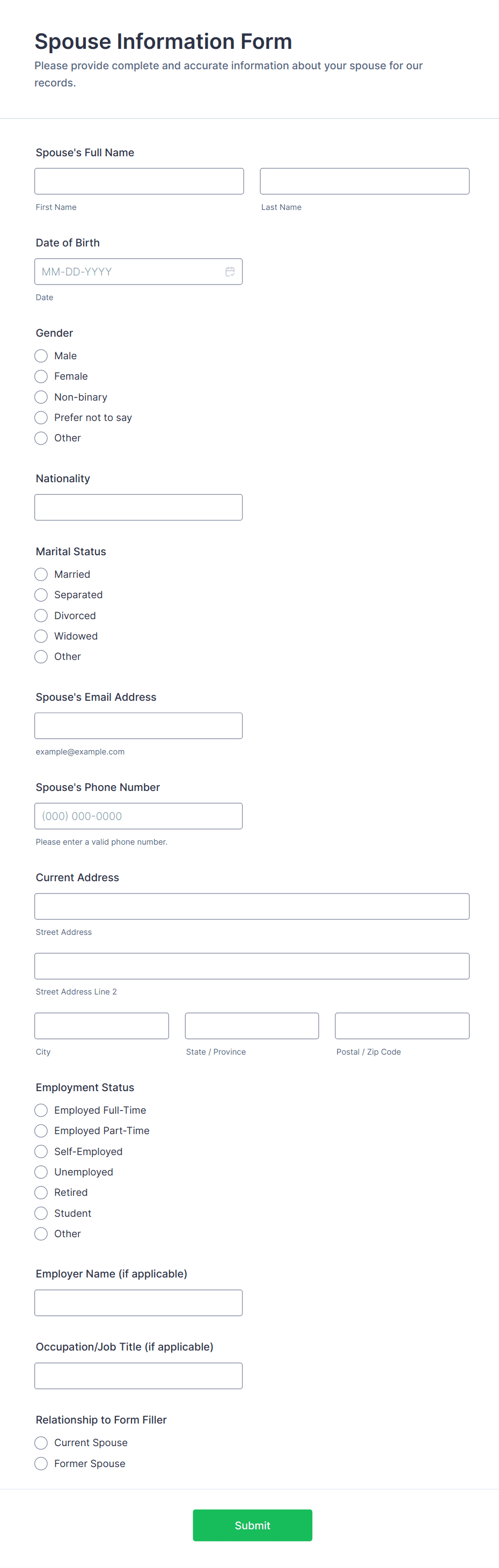The image size is (499, 1568).
Task: Focus the Spouse's Phone Number field
Action: [x=138, y=816]
